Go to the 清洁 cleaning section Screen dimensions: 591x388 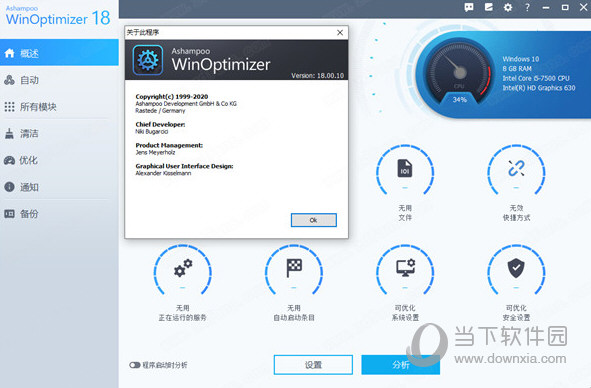59,133
